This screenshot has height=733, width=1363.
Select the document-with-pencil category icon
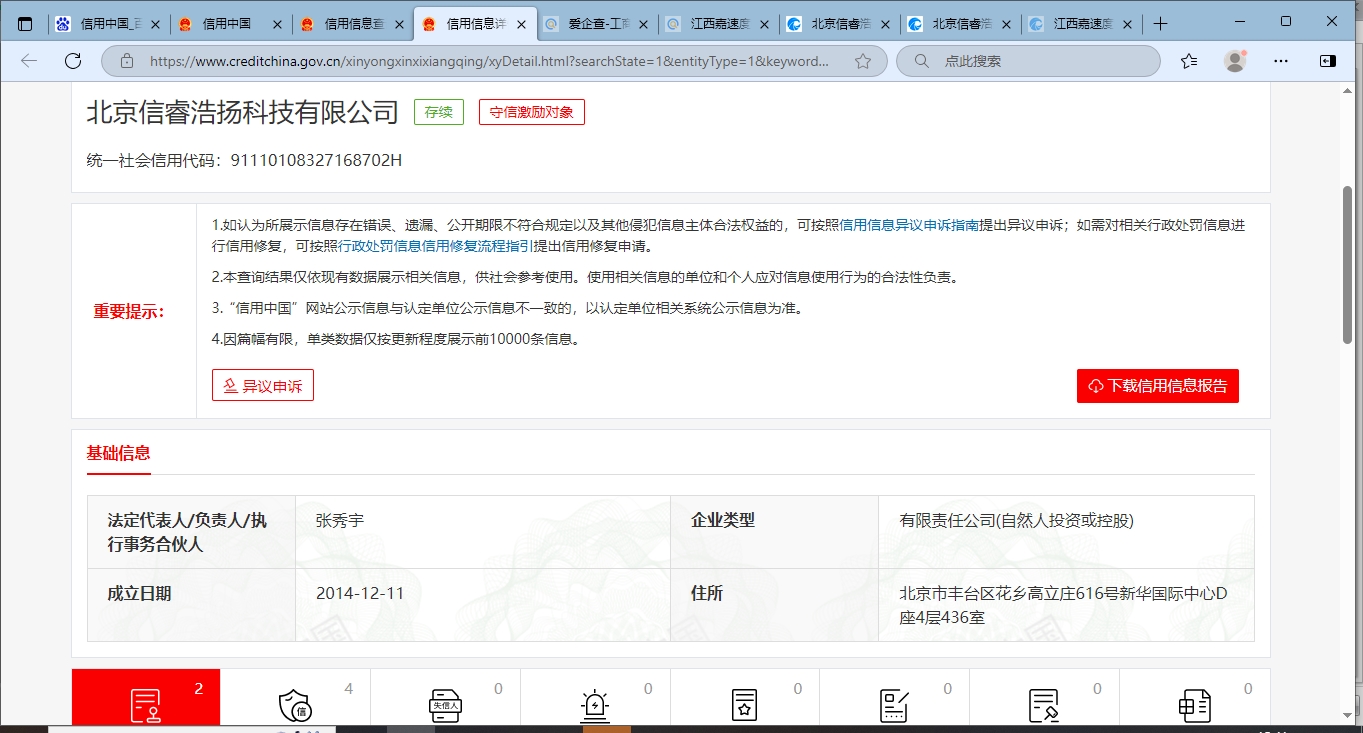(1044, 705)
